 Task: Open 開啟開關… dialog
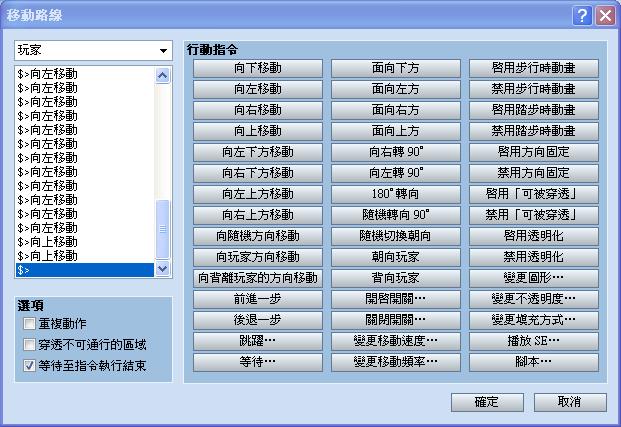point(396,299)
